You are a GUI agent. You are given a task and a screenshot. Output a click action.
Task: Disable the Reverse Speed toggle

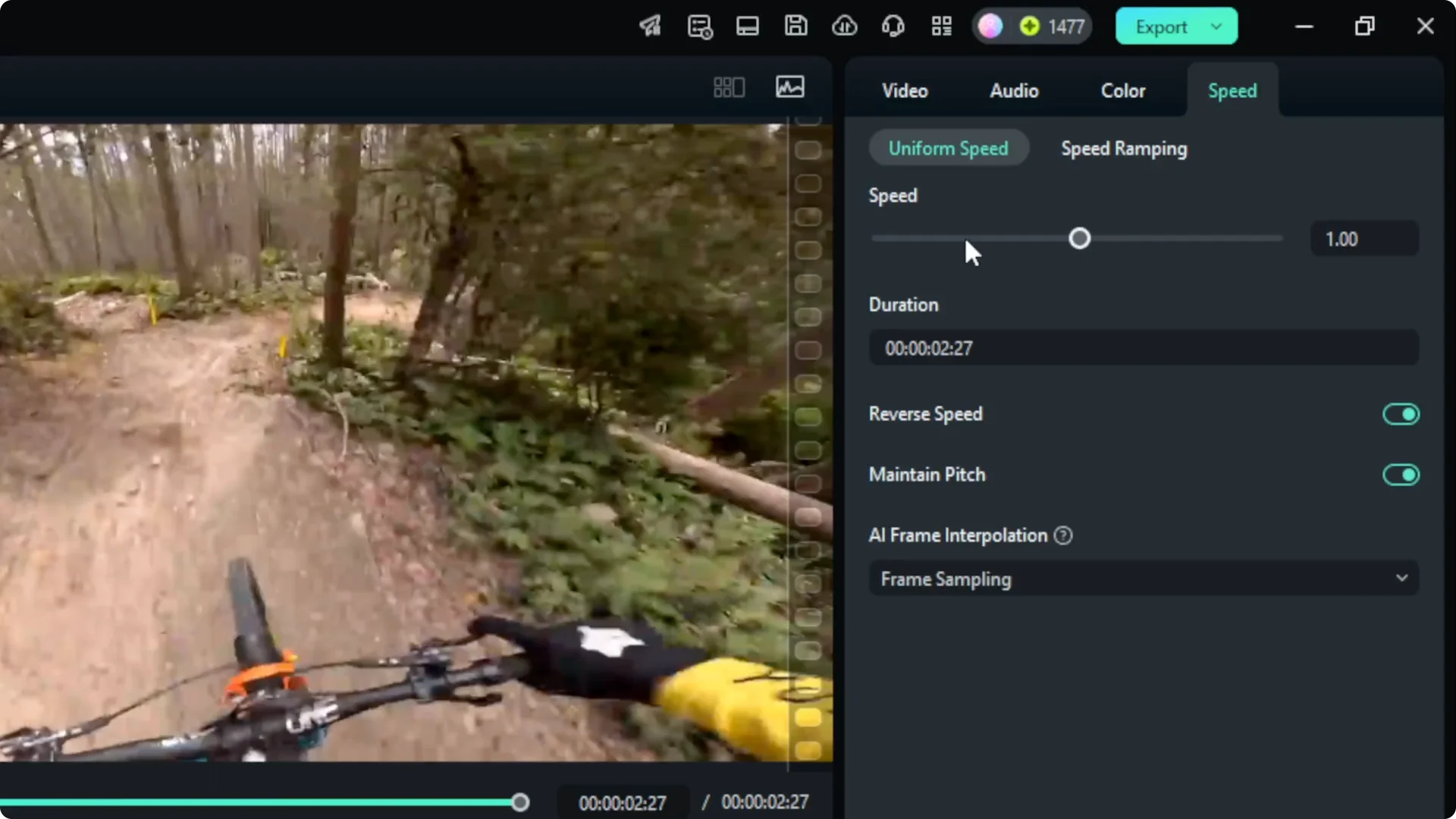coord(1400,414)
